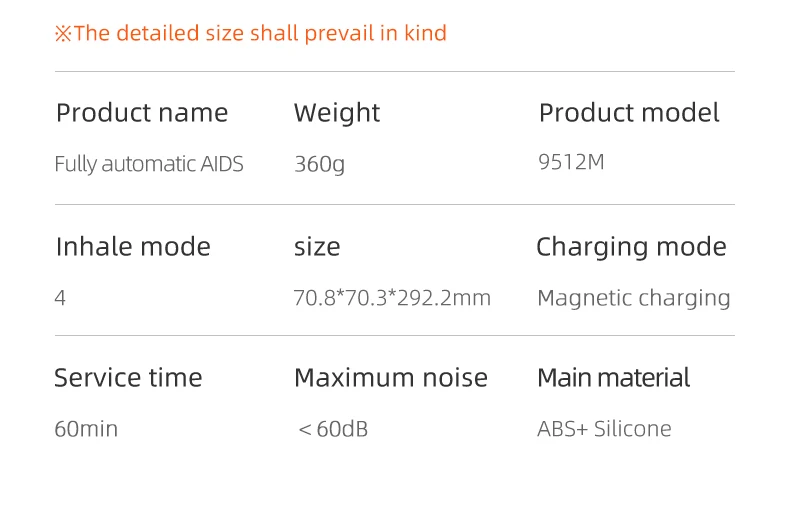Click the "Product model" heading

(629, 113)
